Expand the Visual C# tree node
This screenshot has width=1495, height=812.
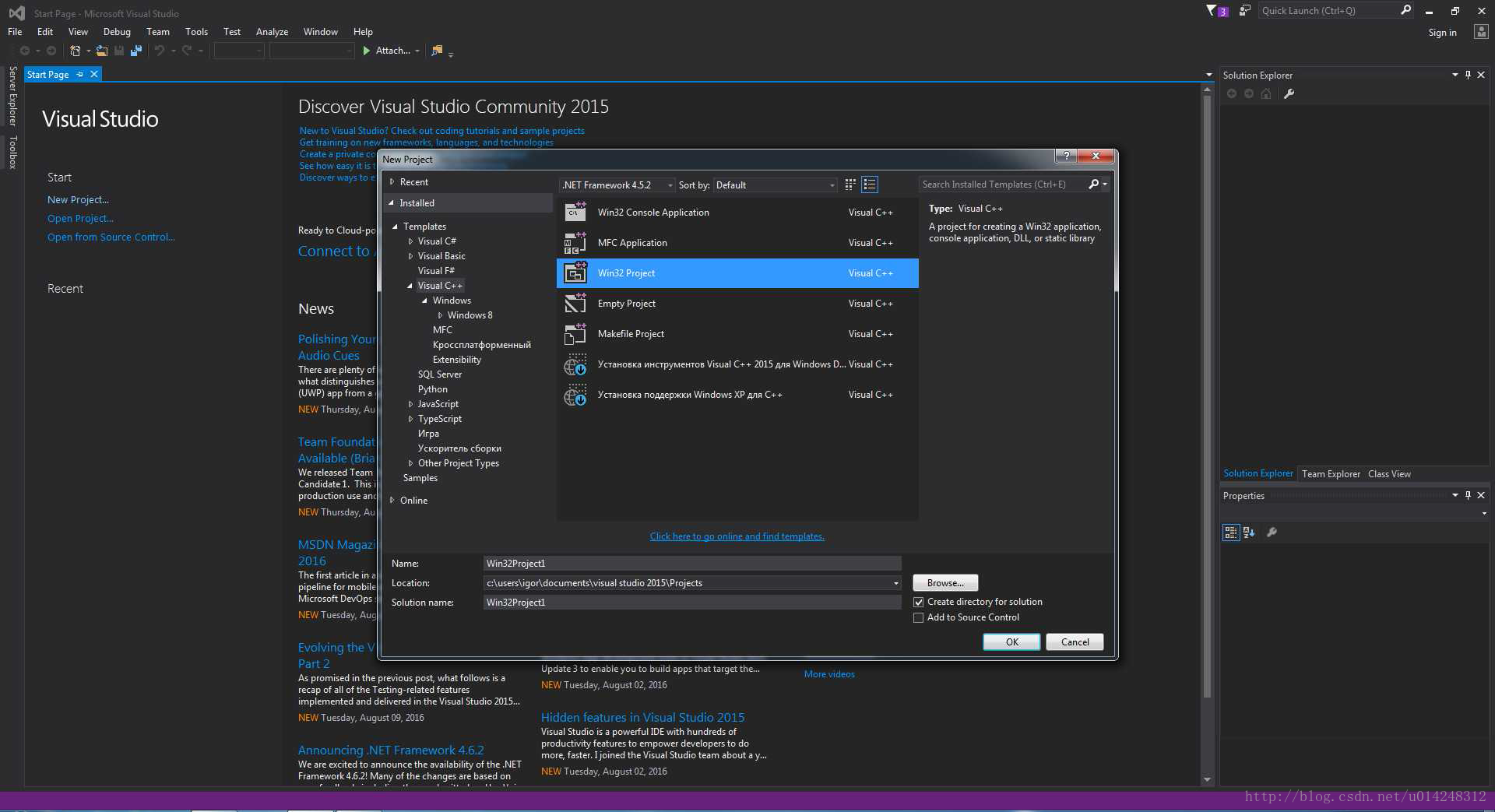(410, 241)
